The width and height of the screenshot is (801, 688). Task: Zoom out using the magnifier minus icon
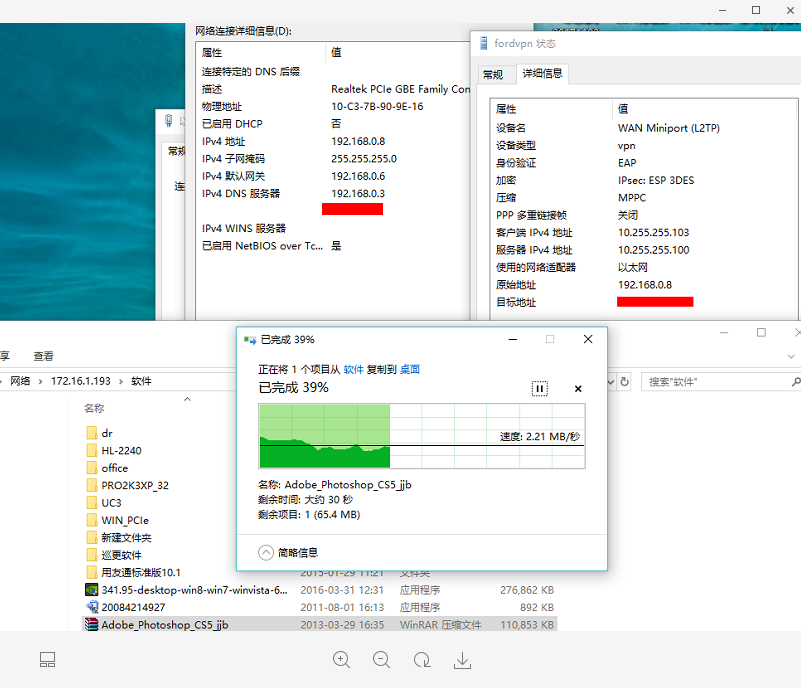point(381,660)
